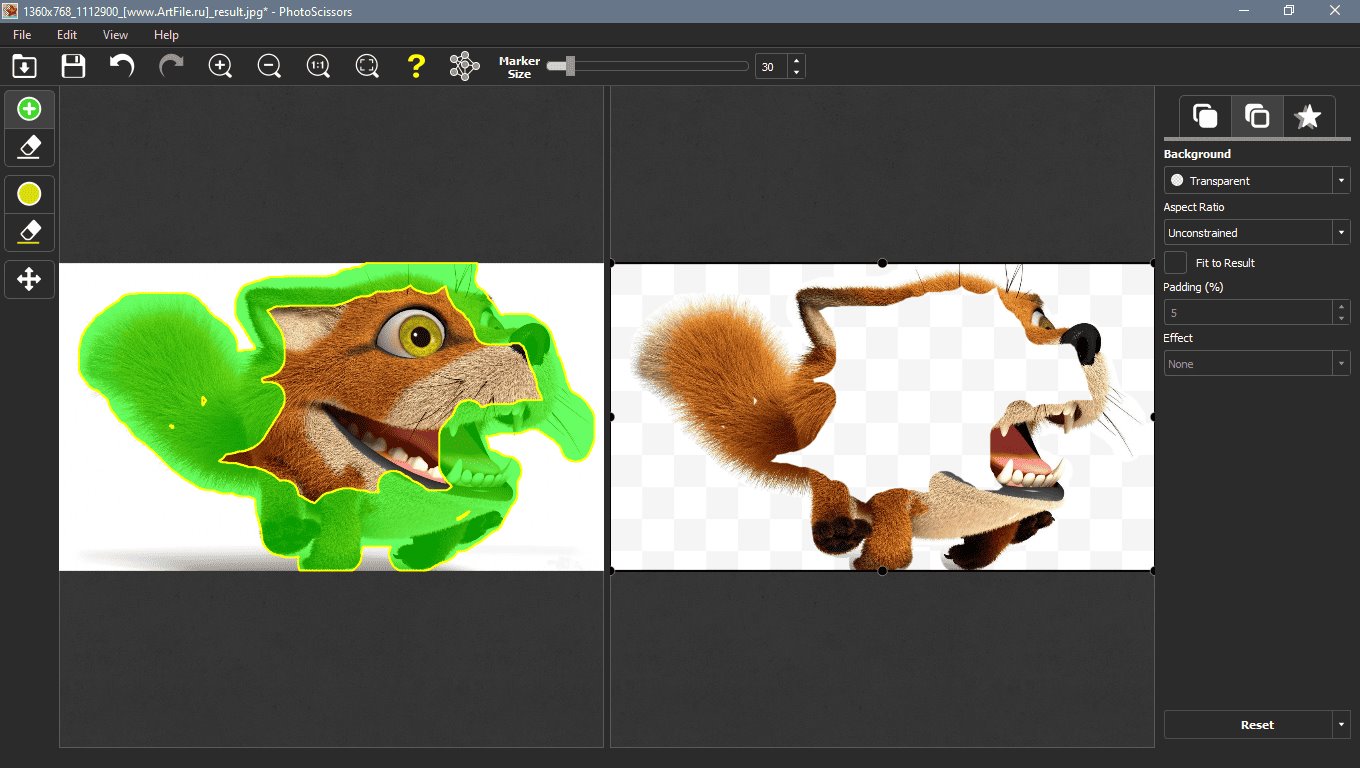
Task: Expand the Reset button dropdown arrow
Action: [1340, 725]
